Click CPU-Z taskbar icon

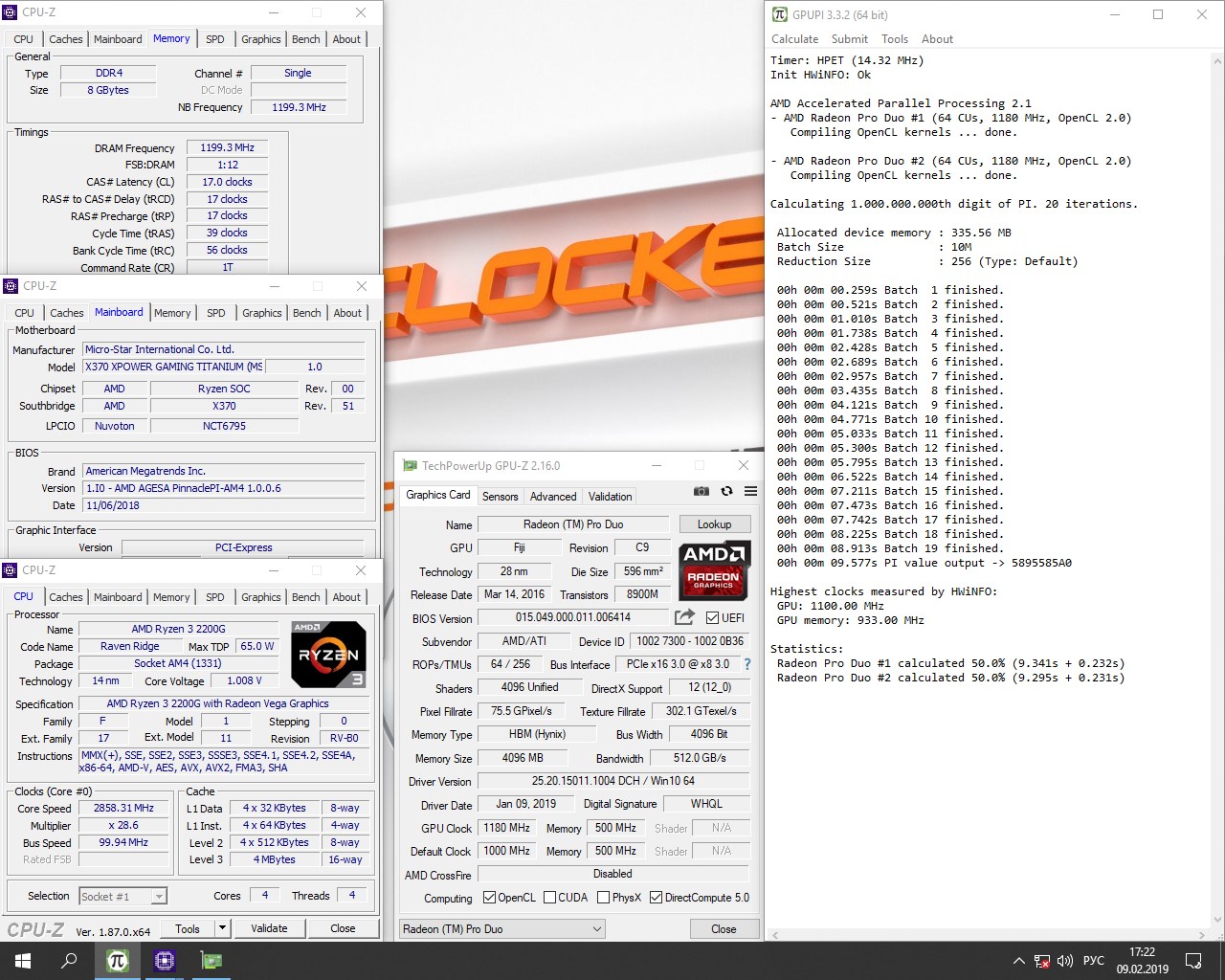coord(165,961)
